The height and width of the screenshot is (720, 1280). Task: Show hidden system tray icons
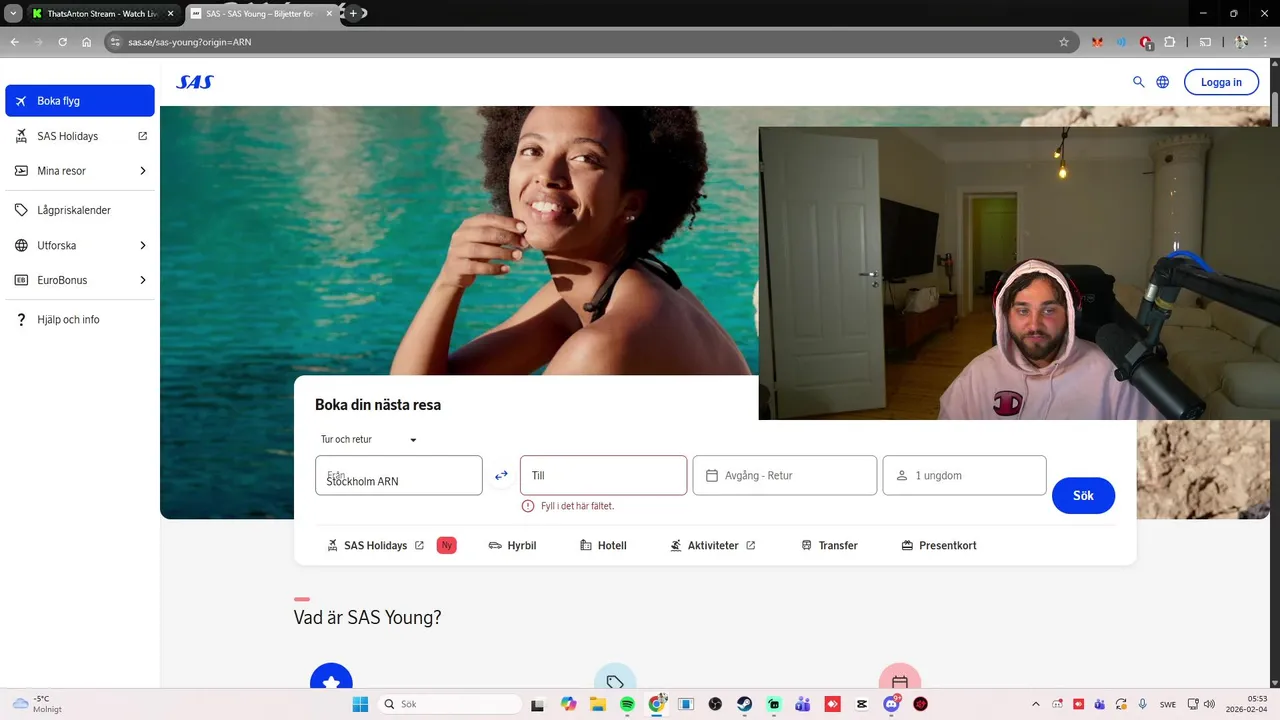[1035, 704]
